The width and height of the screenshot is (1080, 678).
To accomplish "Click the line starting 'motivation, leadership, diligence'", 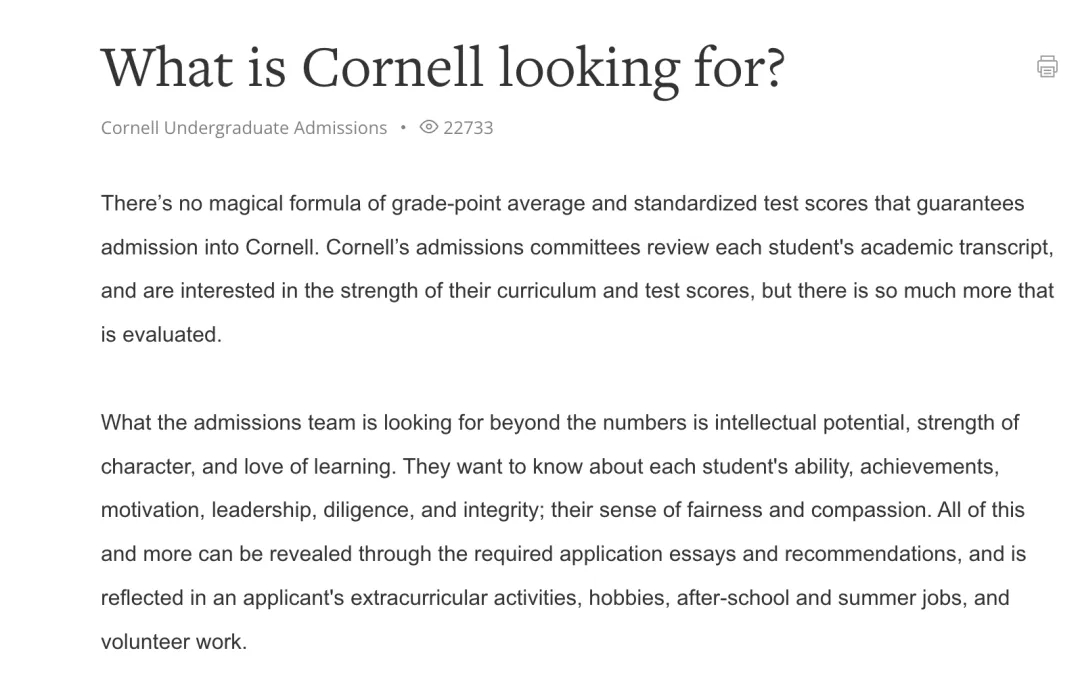I will 562,510.
